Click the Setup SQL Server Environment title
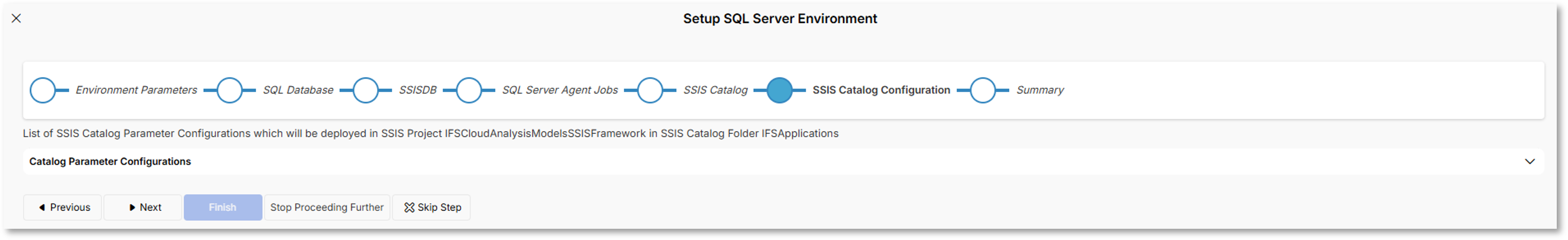Image resolution: width=1568 pixels, height=240 pixels. pos(780,19)
